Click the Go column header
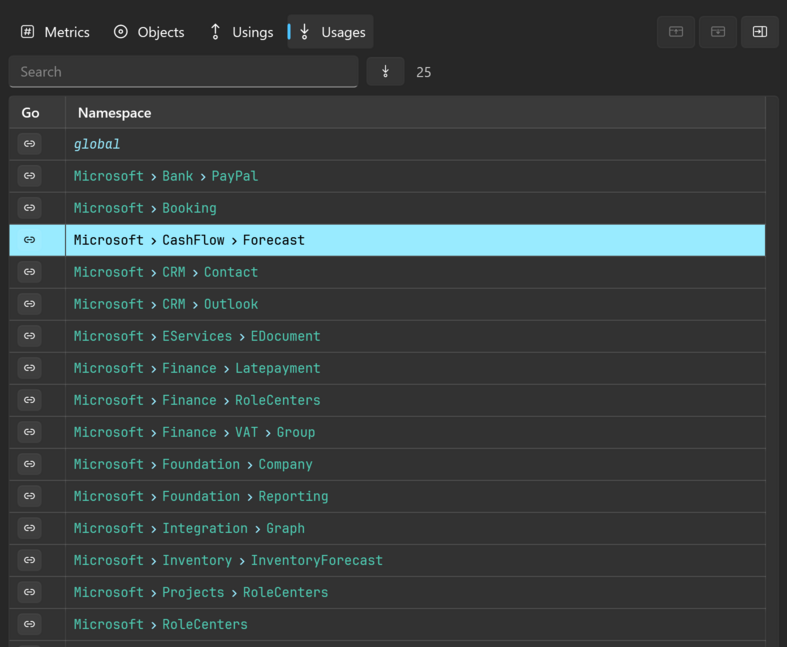The width and height of the screenshot is (787, 647). pos(37,113)
